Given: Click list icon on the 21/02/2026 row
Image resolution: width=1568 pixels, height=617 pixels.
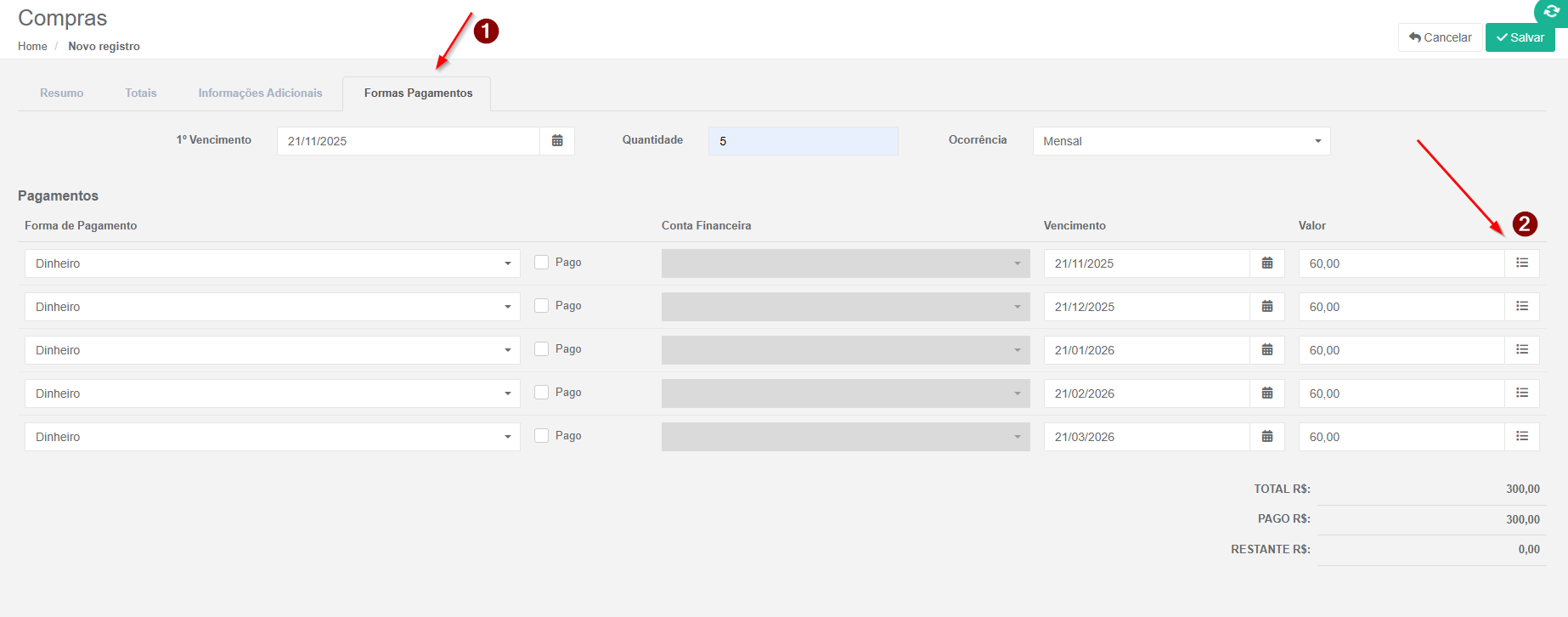Looking at the screenshot, I should (1521, 393).
